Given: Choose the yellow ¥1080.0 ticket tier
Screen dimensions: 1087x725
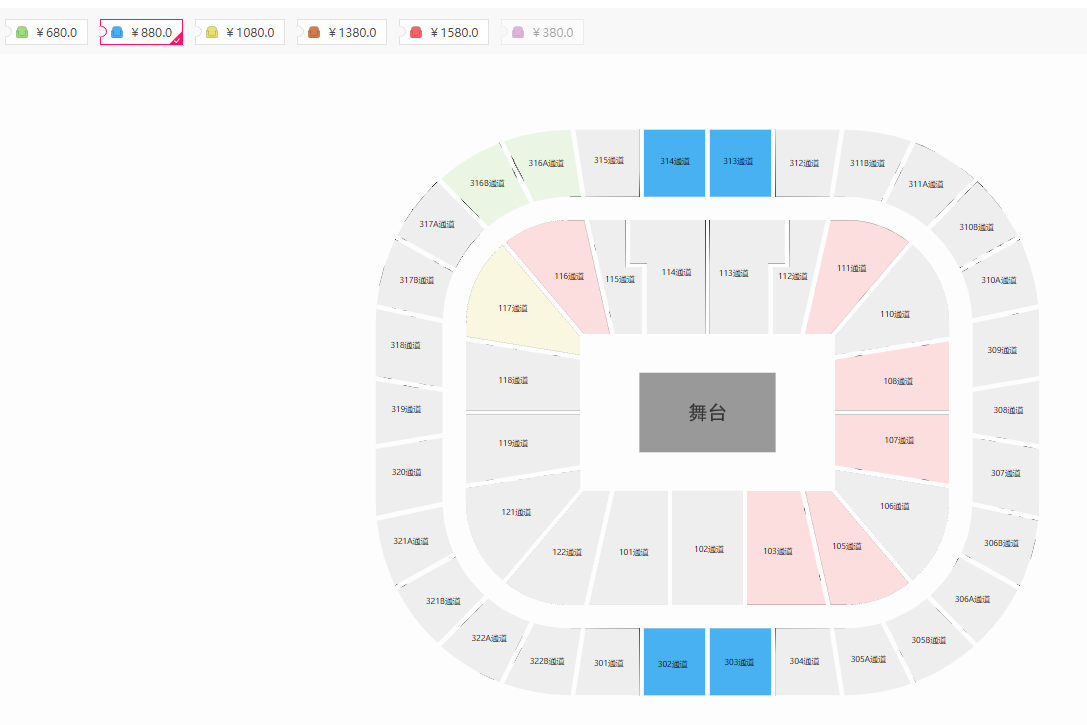Looking at the screenshot, I should coord(240,33).
